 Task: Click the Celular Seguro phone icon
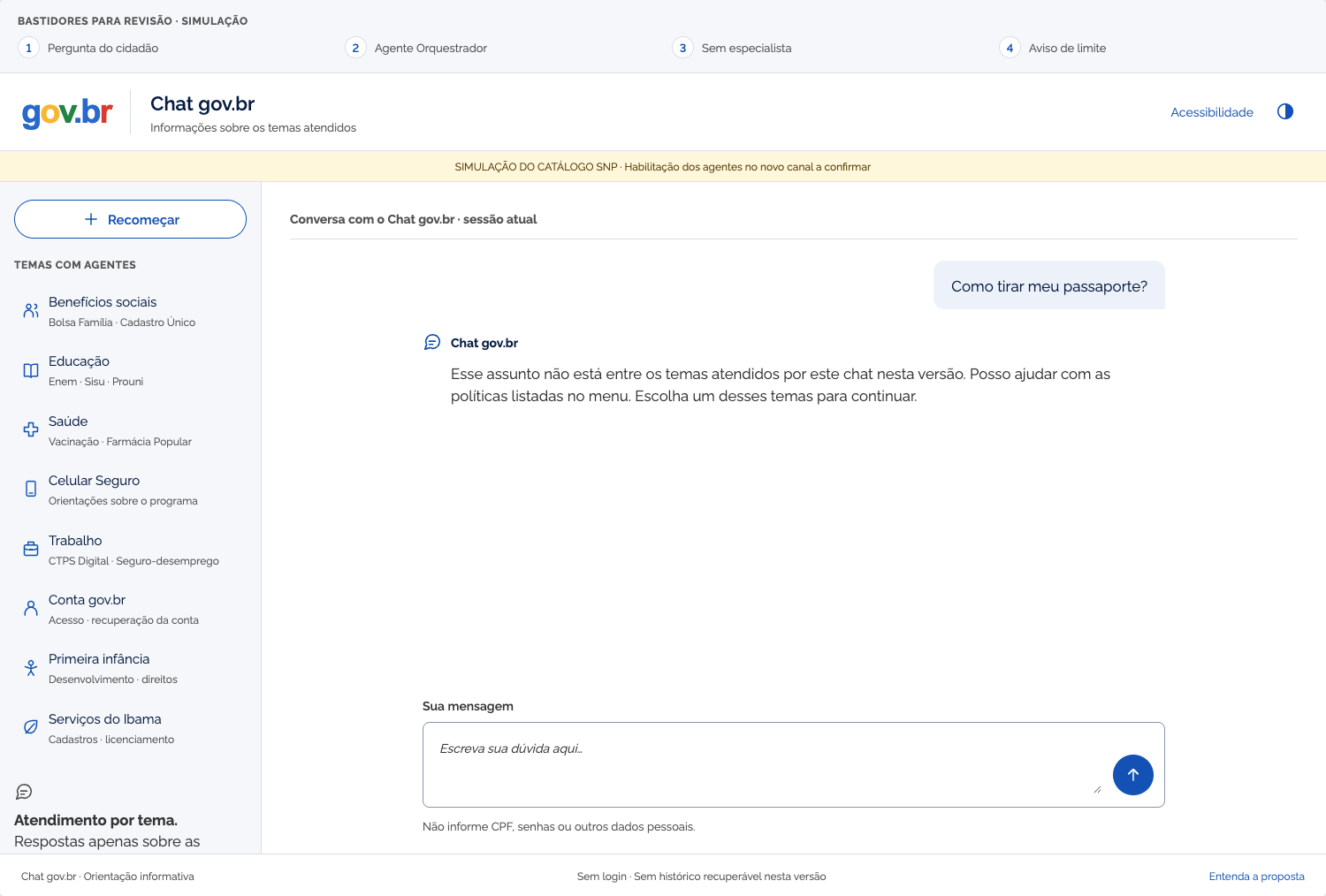[31, 489]
